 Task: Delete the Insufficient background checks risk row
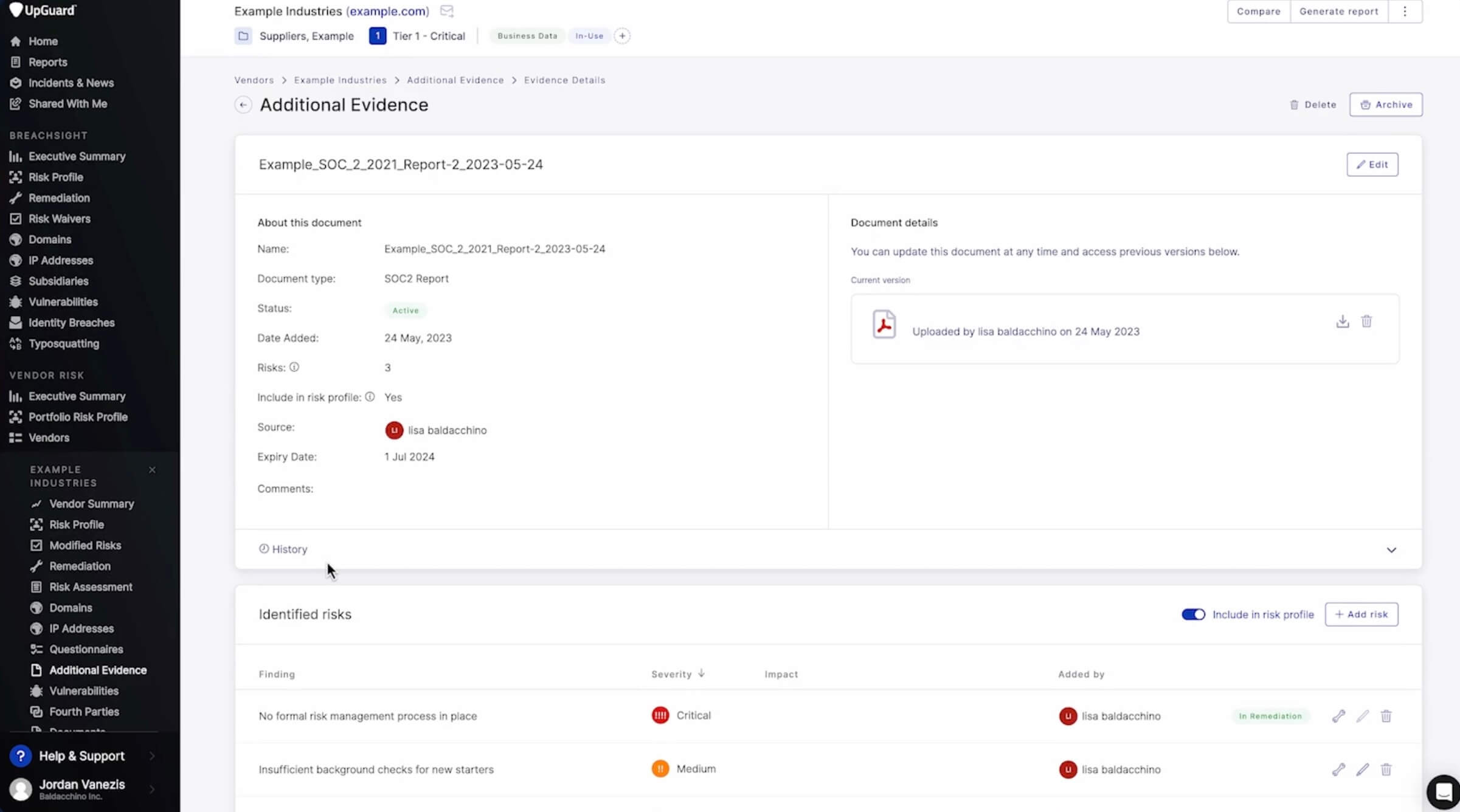(1386, 769)
